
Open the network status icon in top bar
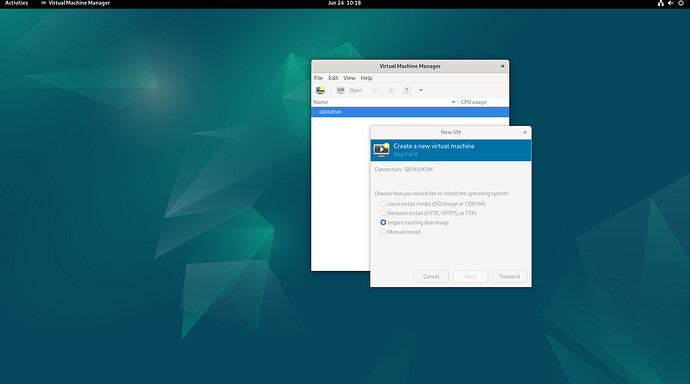tap(661, 3)
